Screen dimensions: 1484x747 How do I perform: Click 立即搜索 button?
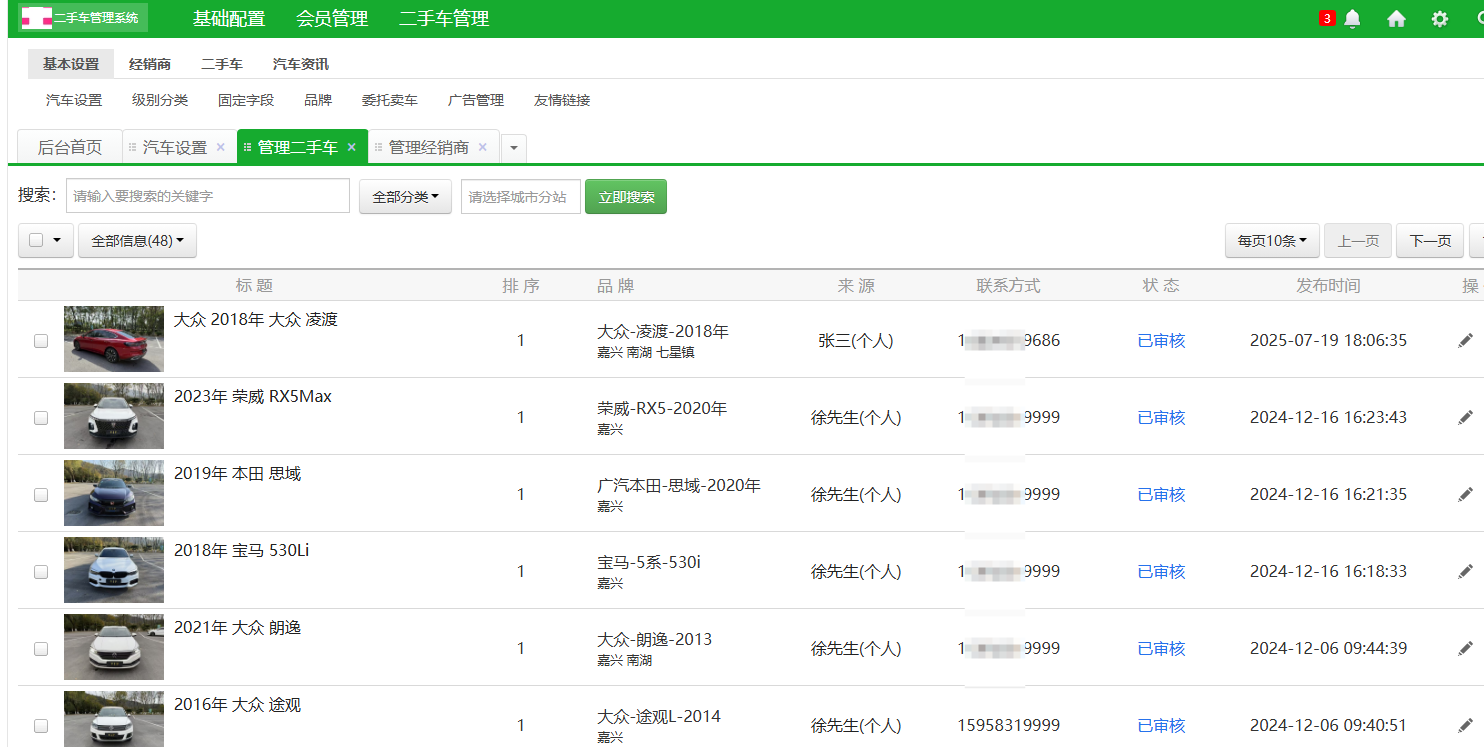click(626, 197)
